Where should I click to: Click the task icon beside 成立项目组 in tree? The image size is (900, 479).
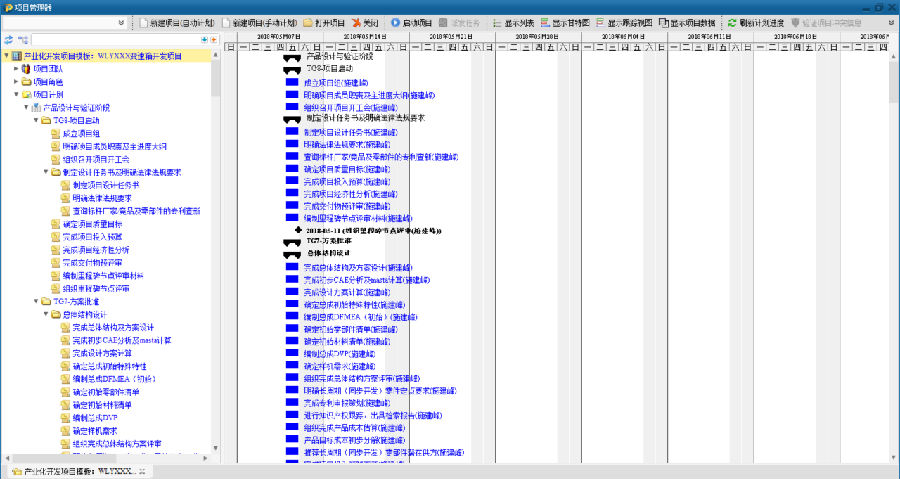click(x=56, y=134)
